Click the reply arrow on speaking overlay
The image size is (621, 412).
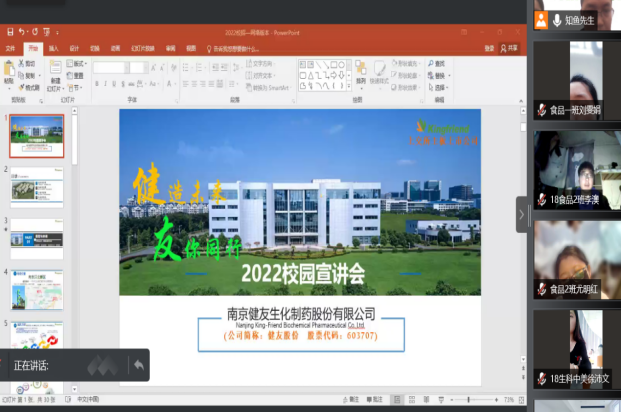(x=137, y=366)
